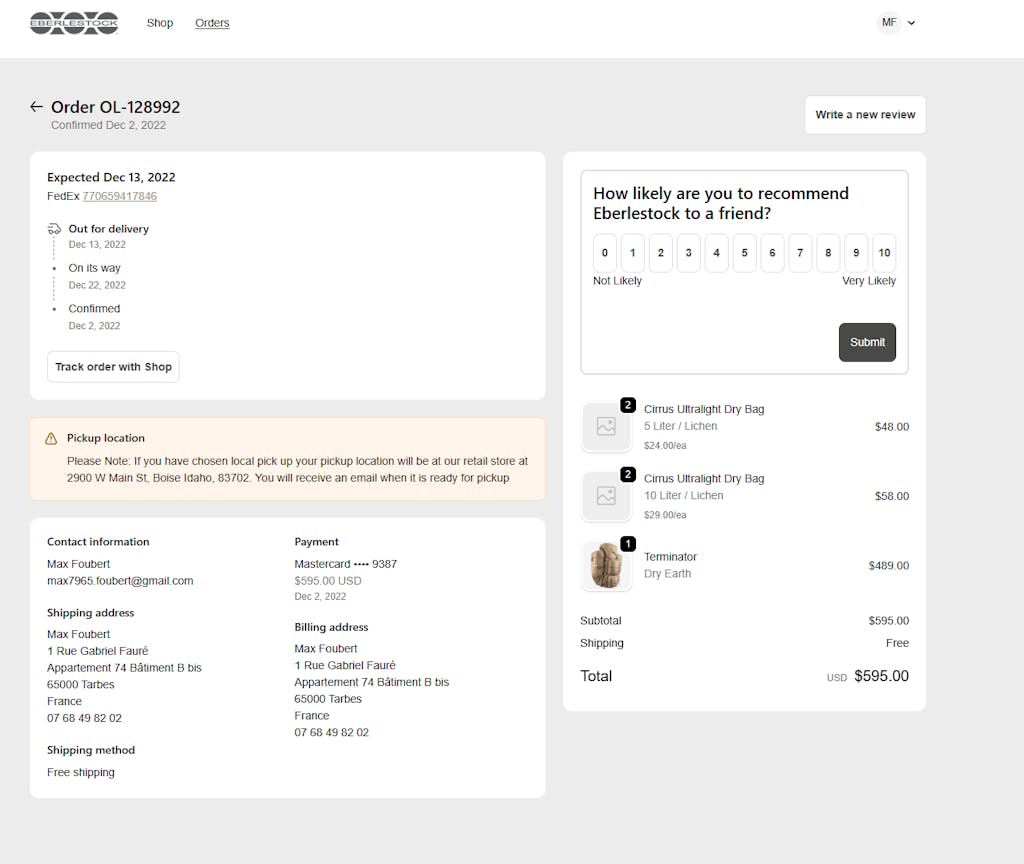Go to the Orders page
Screen dimensions: 1024x864
pyautogui.click(x=212, y=23)
